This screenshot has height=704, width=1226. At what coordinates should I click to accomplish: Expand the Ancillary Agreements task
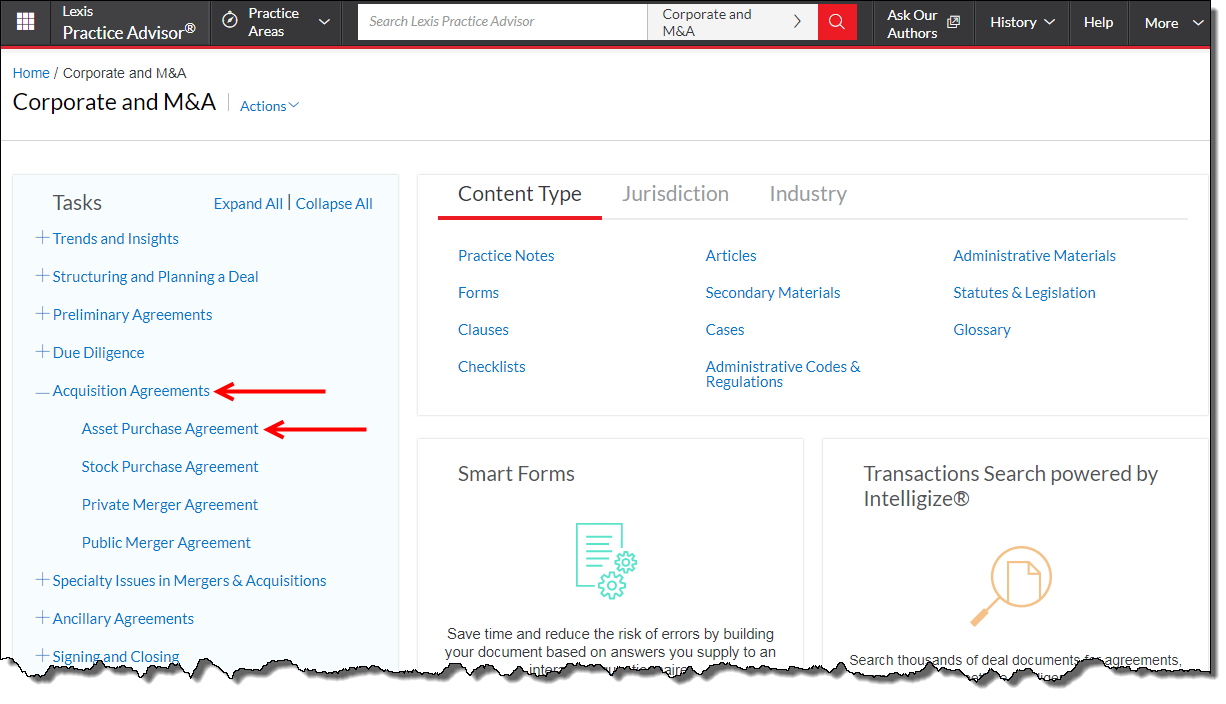click(x=42, y=618)
